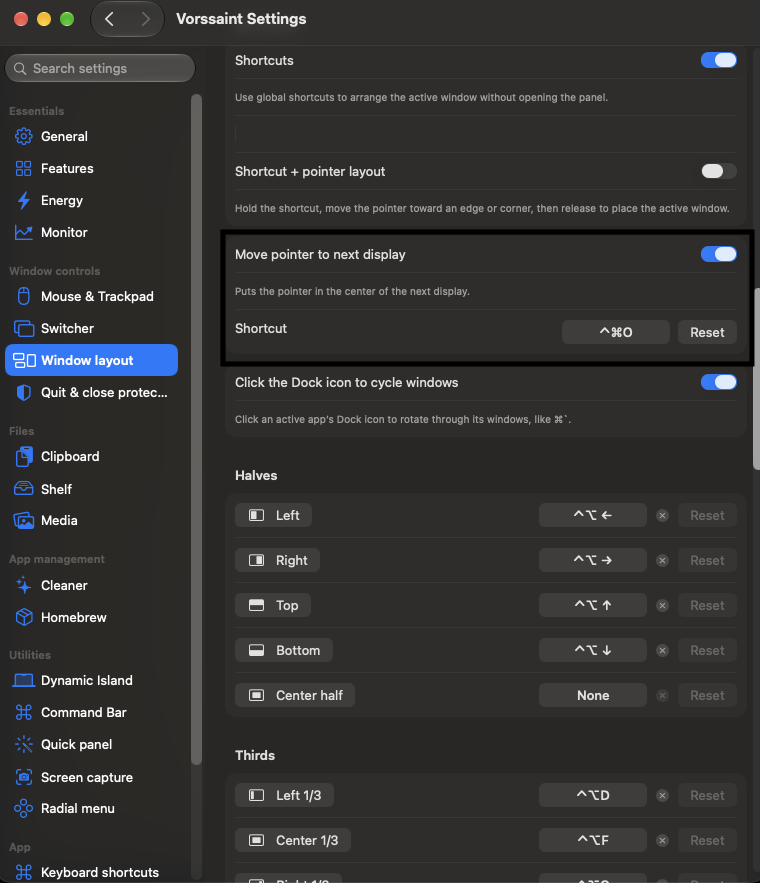The height and width of the screenshot is (883, 760).
Task: Click Reset for the Left half row
Action: (x=707, y=515)
